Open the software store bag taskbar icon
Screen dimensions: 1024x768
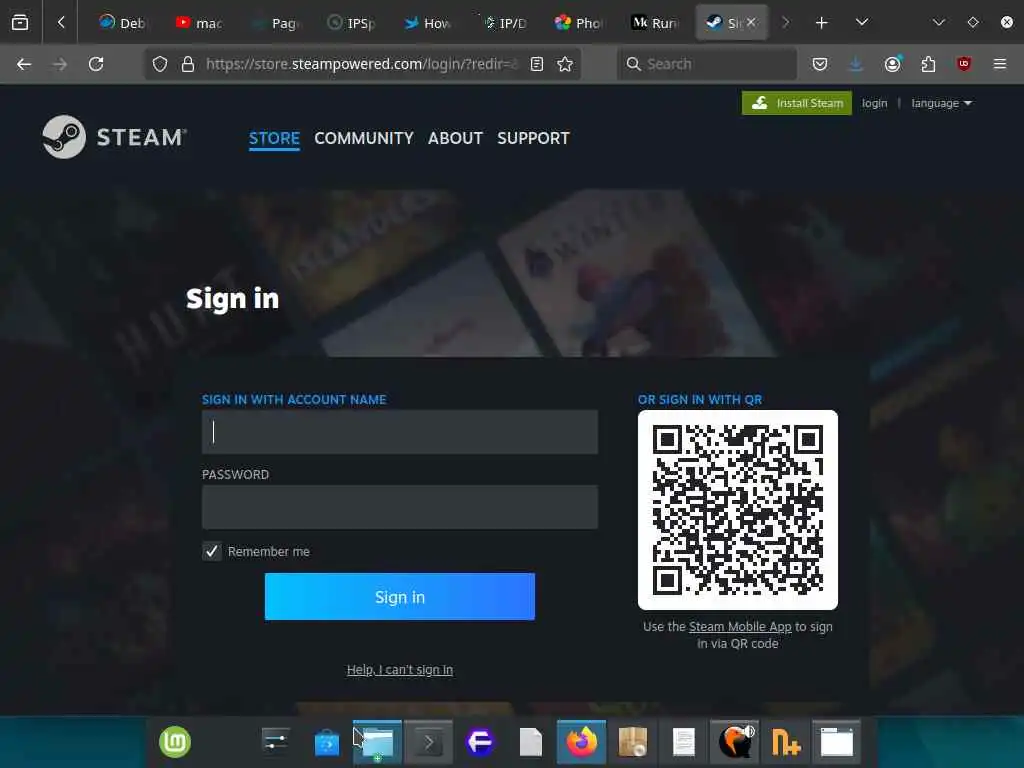click(327, 743)
